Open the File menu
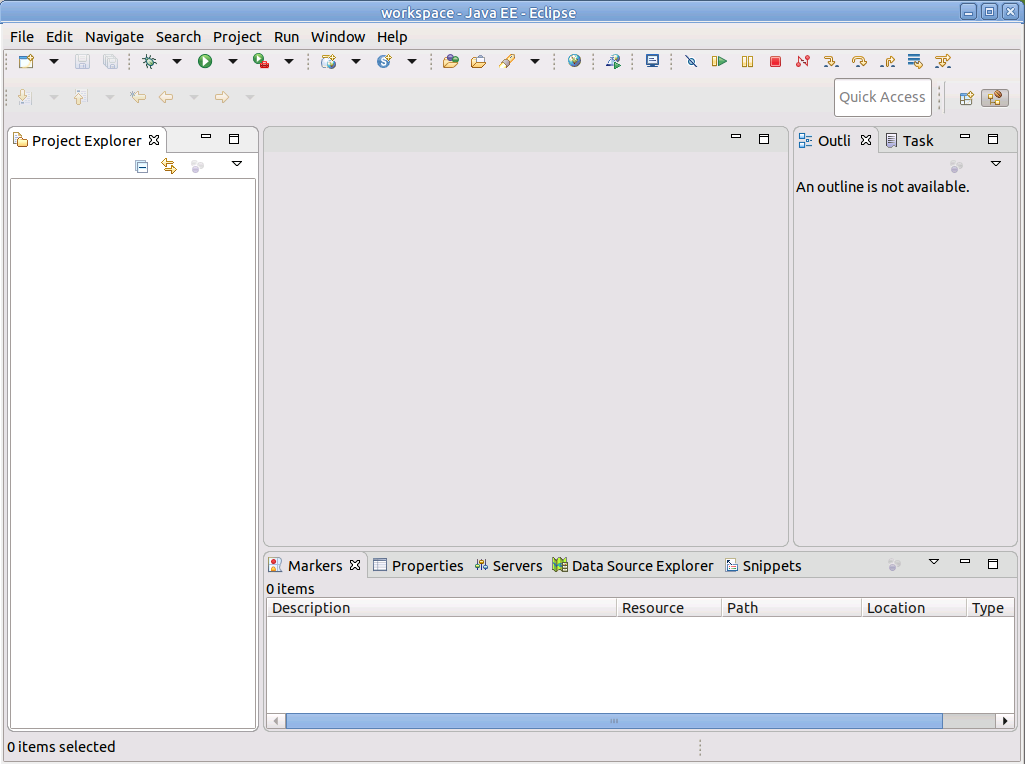1025x764 pixels. (x=22, y=37)
